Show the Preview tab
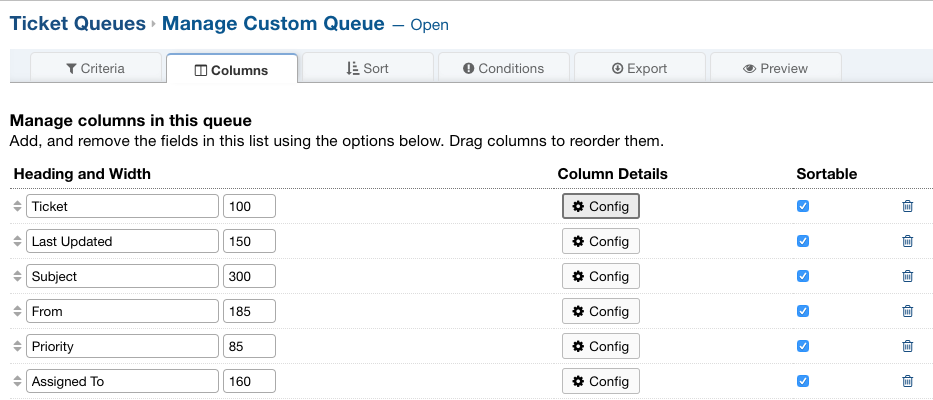Screen dimensions: 933x400 tap(776, 68)
